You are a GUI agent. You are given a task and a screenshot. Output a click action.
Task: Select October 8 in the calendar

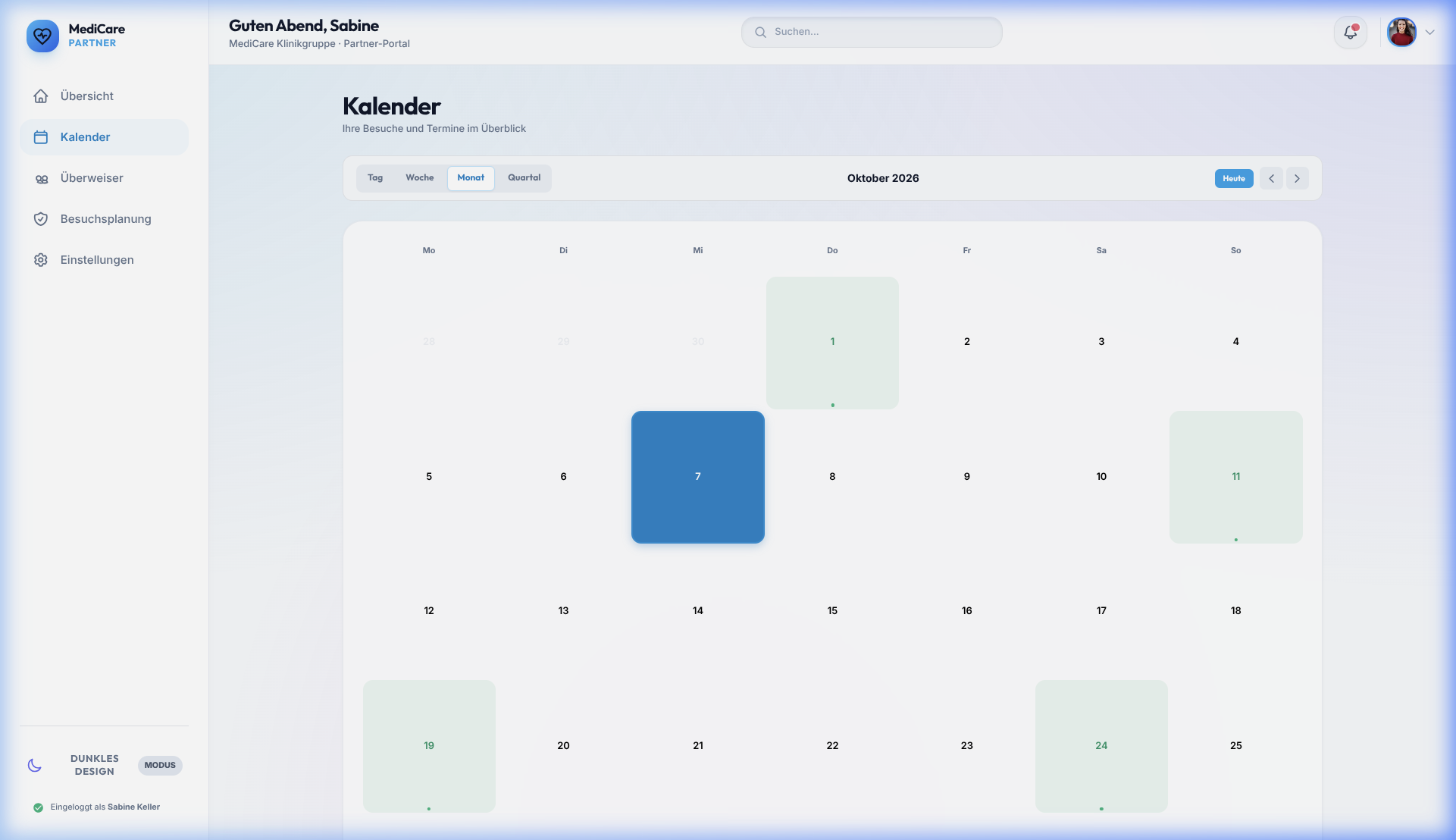pos(832,477)
